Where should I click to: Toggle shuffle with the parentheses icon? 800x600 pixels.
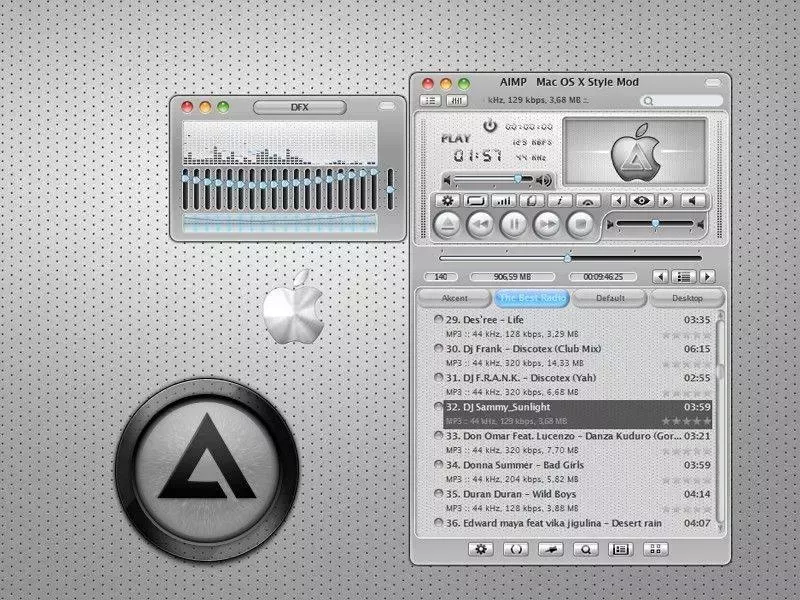pyautogui.click(x=513, y=549)
